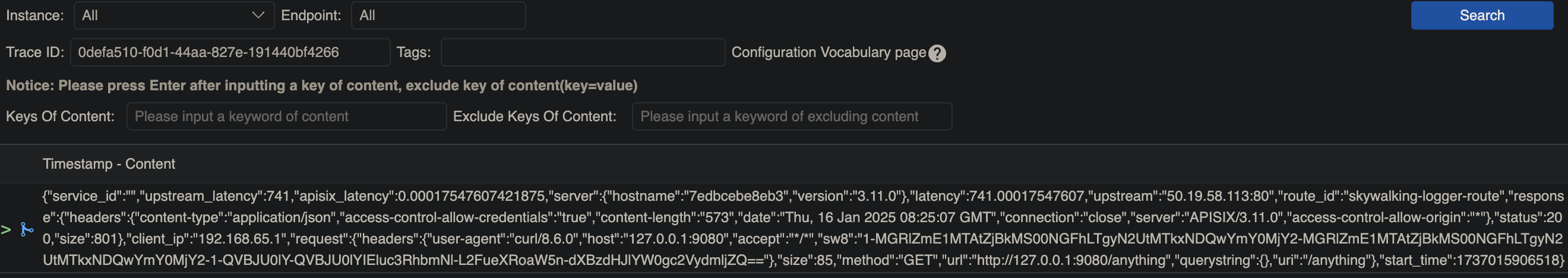The width and height of the screenshot is (1568, 278).
Task: Open the Configuration Vocabulary page text
Action: click(x=829, y=52)
